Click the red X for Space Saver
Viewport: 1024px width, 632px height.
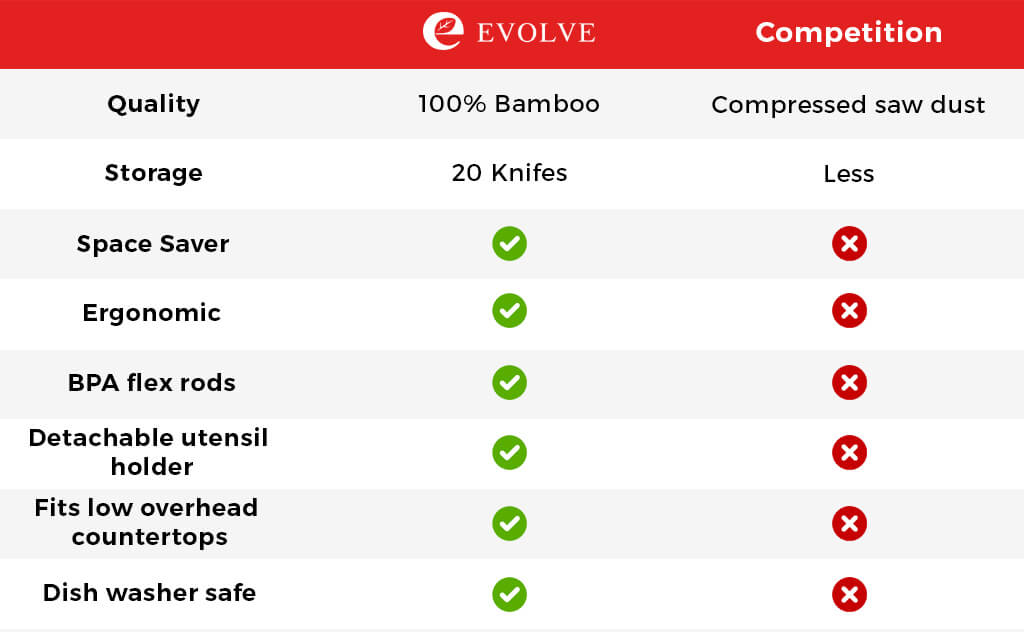click(x=849, y=244)
